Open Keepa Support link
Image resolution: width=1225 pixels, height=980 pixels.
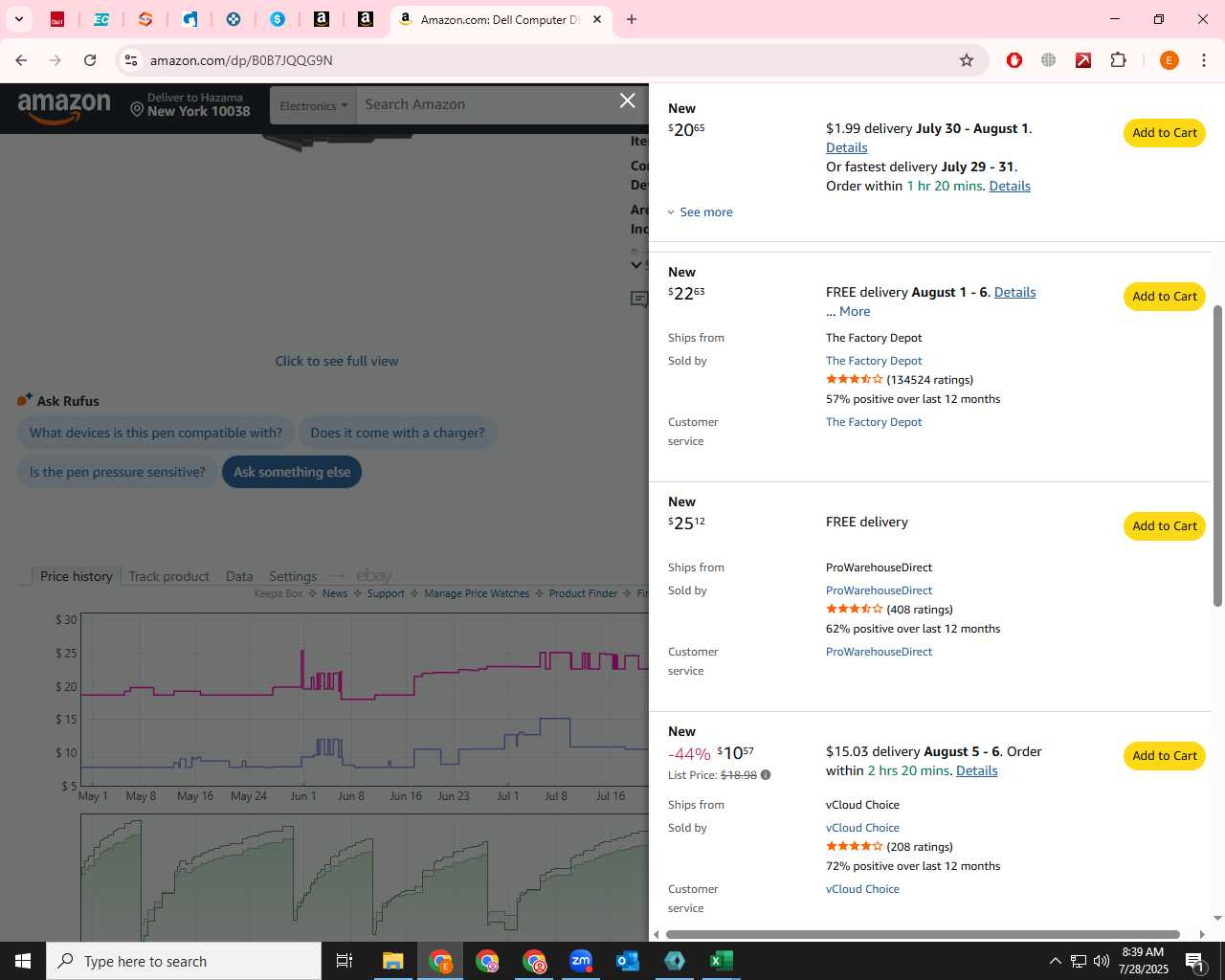386,593
